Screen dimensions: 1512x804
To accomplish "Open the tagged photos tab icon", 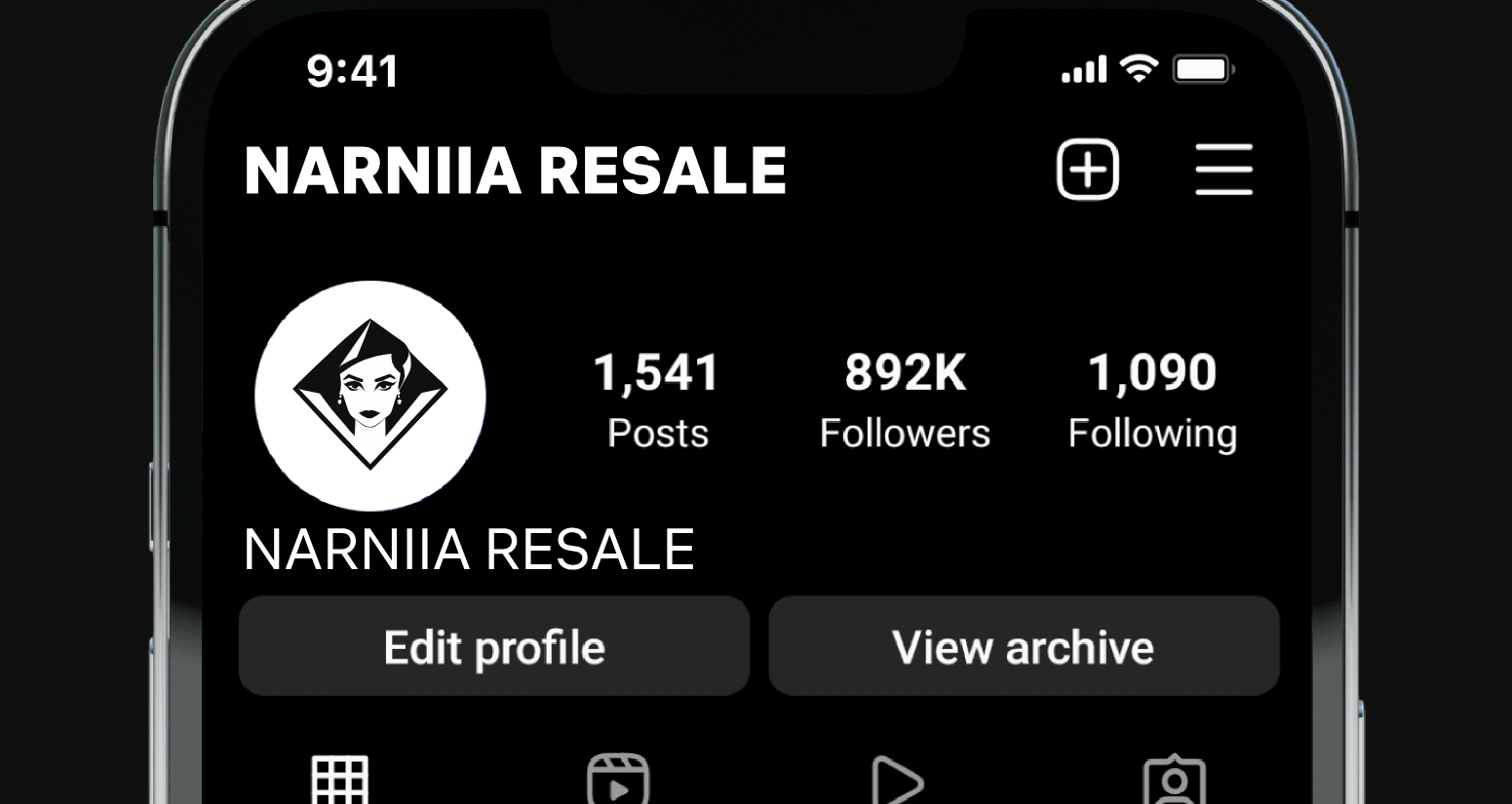I will [1175, 779].
